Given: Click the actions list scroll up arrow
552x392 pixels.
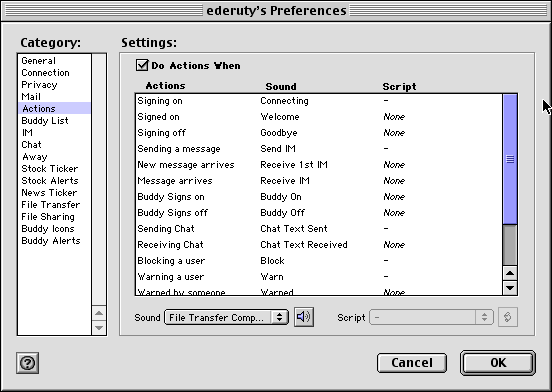Looking at the screenshot, I should 510,273.
